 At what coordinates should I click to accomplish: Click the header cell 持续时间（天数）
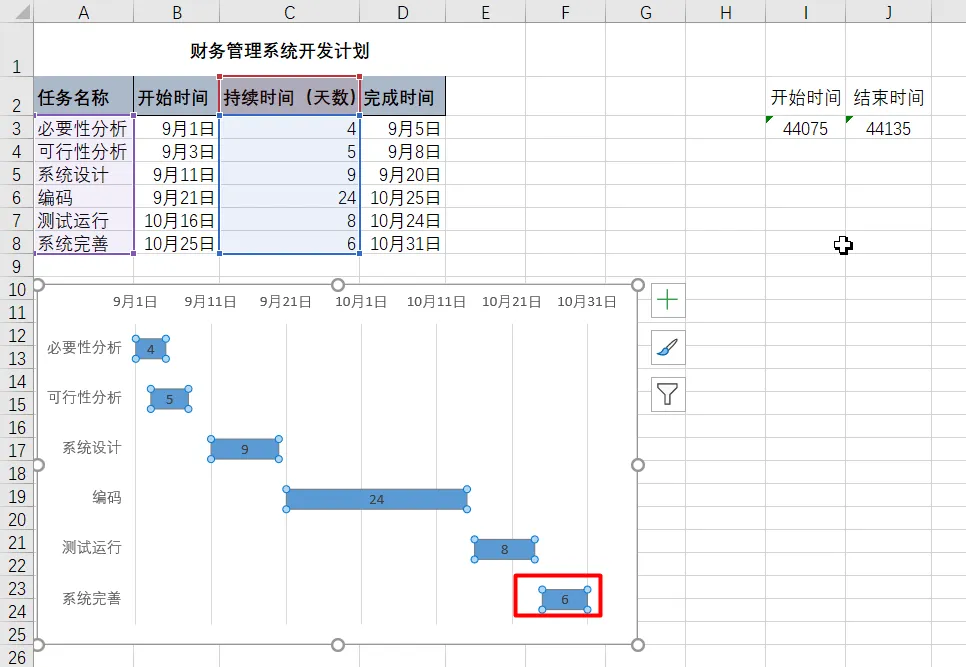(x=290, y=97)
